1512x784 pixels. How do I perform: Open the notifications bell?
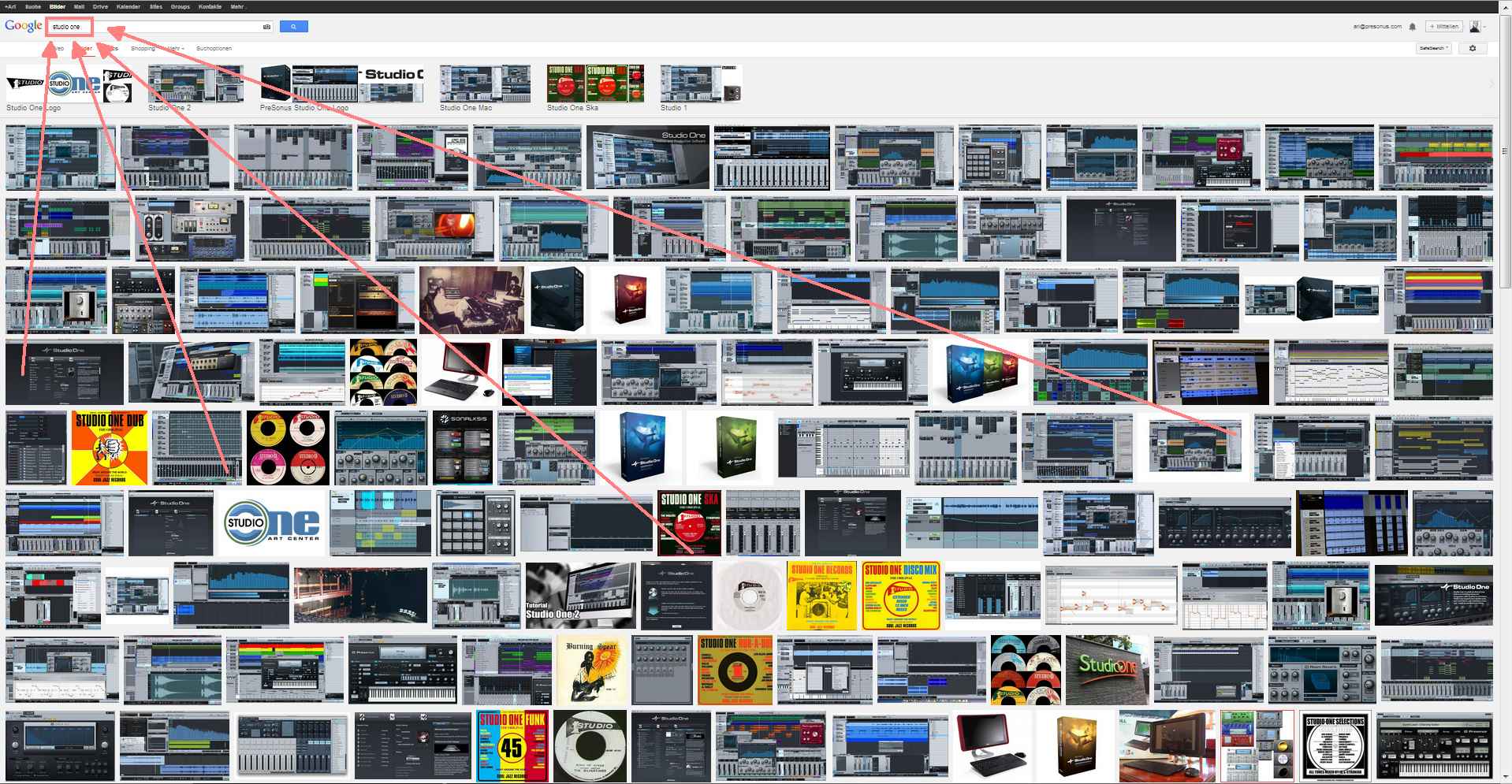[1412, 27]
